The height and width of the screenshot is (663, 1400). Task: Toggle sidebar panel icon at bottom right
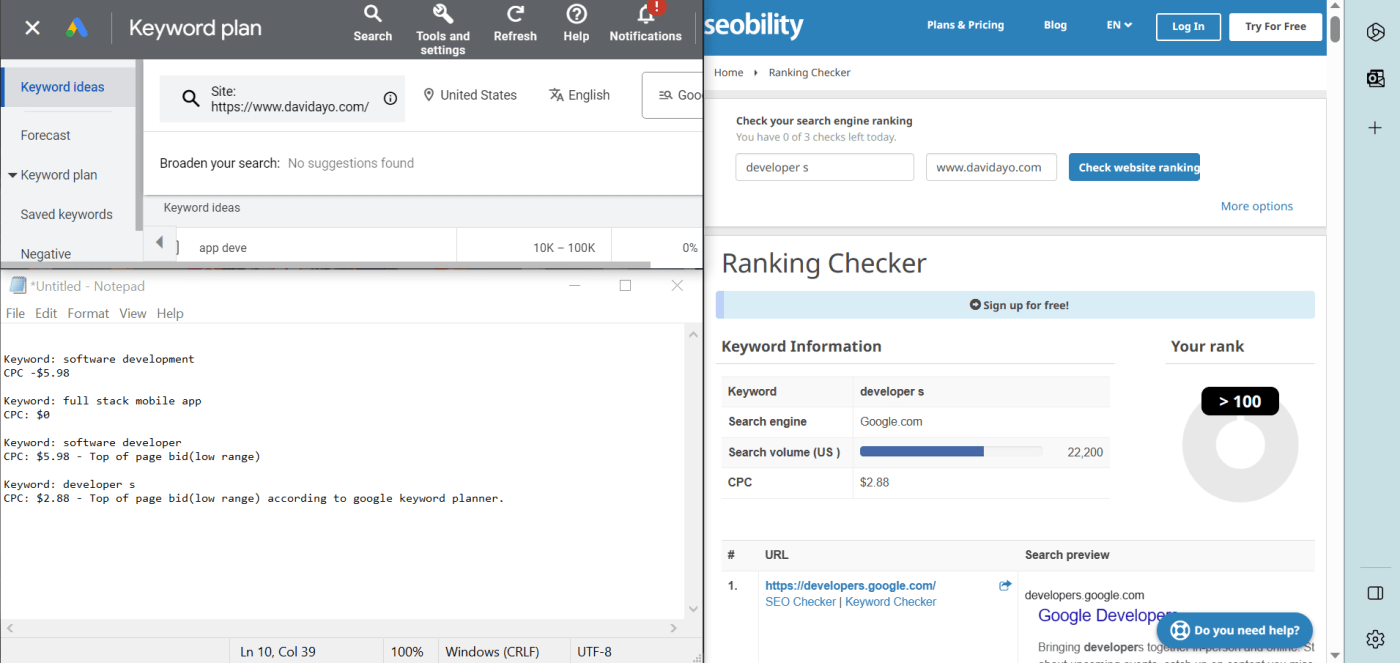coord(1375,593)
